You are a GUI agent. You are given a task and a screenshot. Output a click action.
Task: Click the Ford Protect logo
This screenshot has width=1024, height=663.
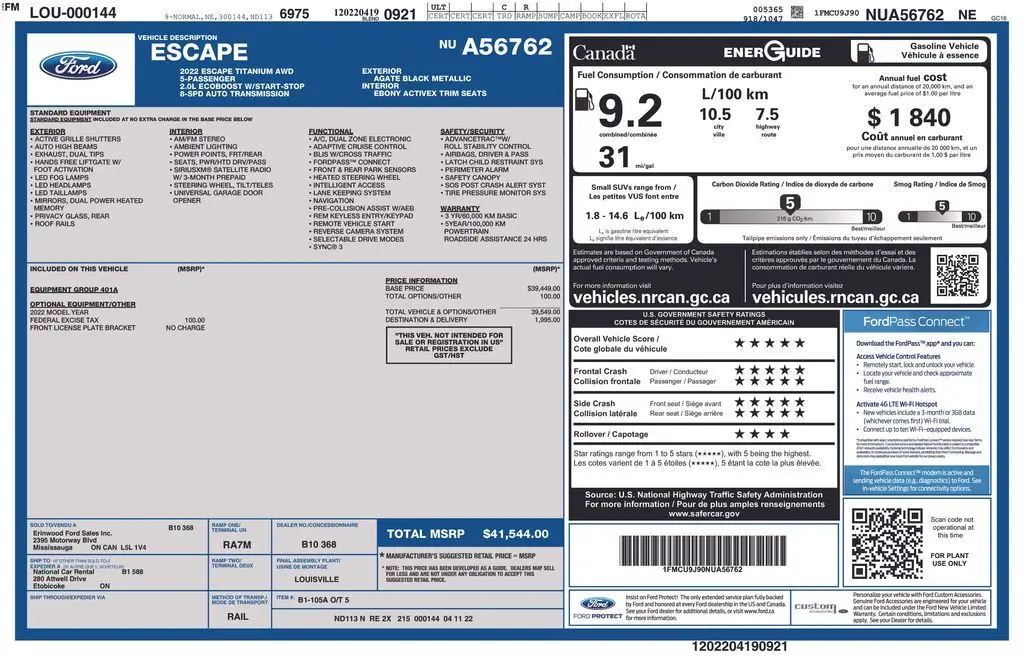tap(600, 607)
